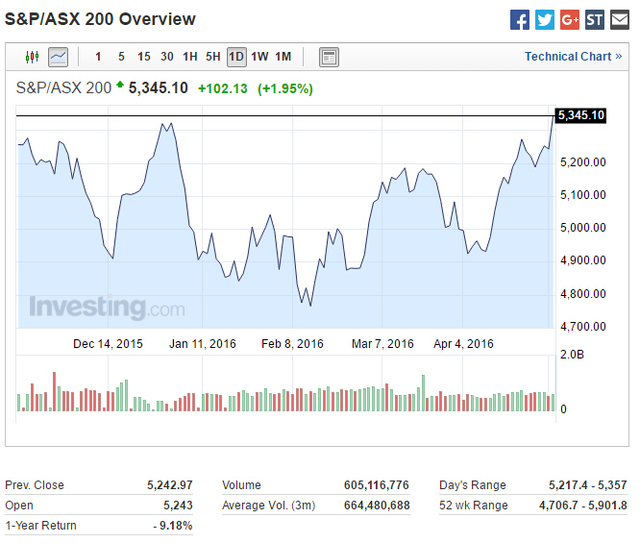Select the area line chart type

(x=58, y=57)
